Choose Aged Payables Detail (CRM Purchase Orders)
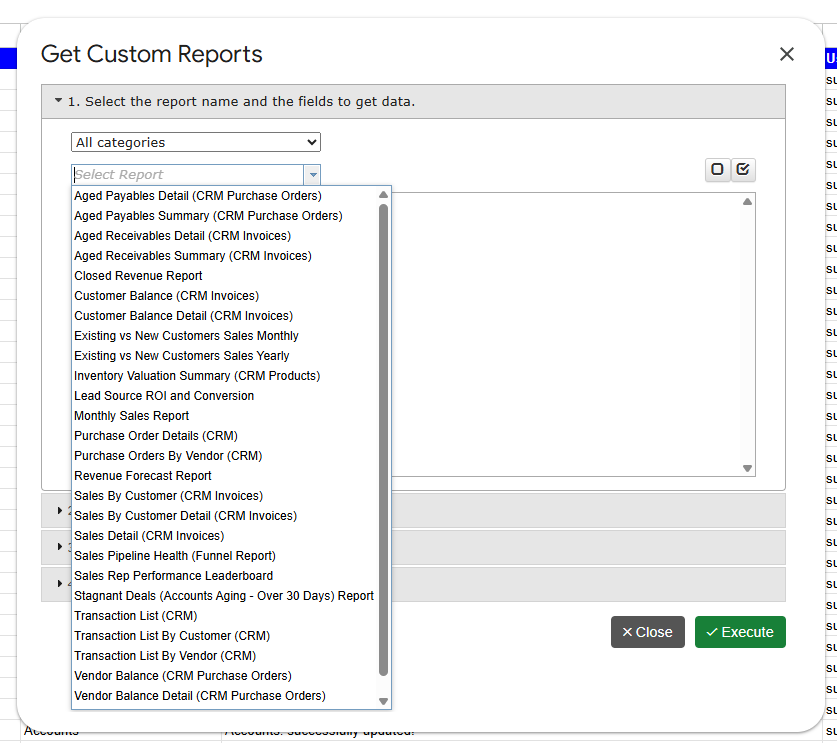This screenshot has width=837, height=743. click(198, 196)
